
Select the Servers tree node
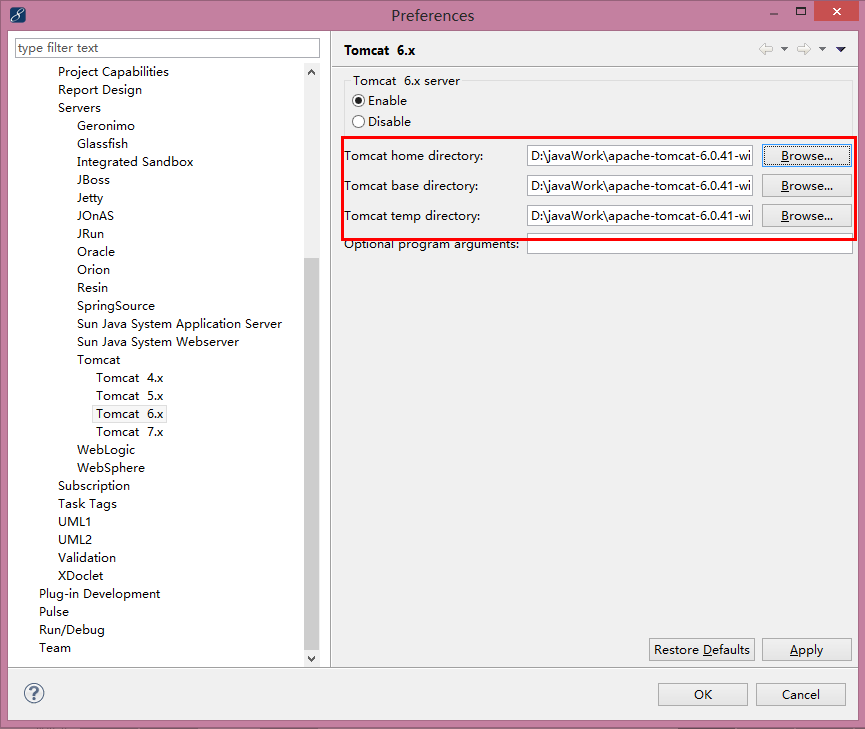(x=79, y=108)
